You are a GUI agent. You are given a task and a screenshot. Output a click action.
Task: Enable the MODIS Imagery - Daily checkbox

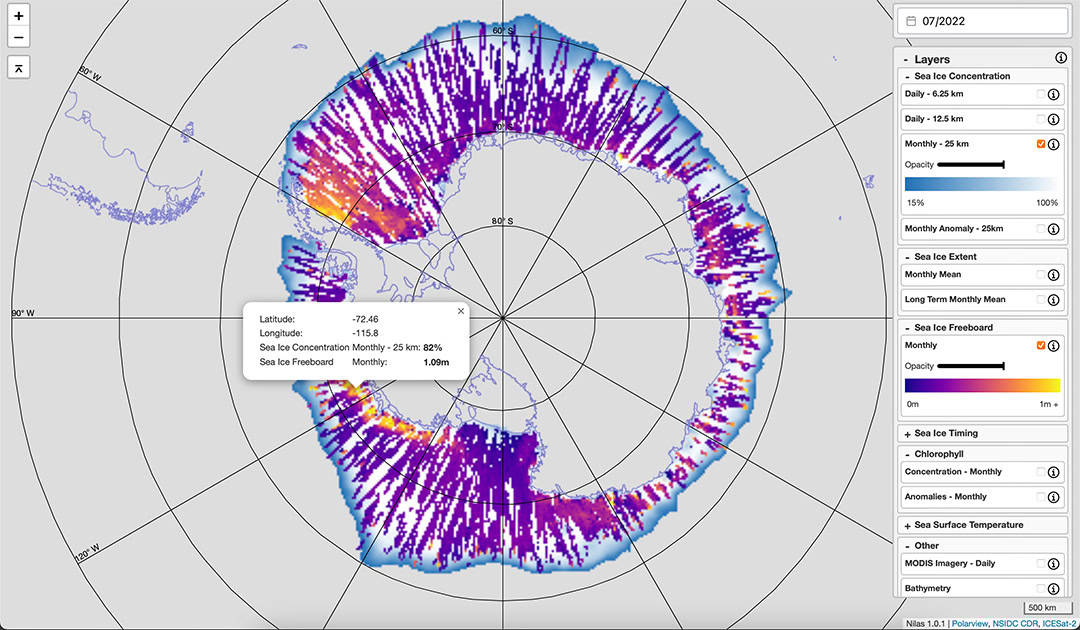[1040, 563]
